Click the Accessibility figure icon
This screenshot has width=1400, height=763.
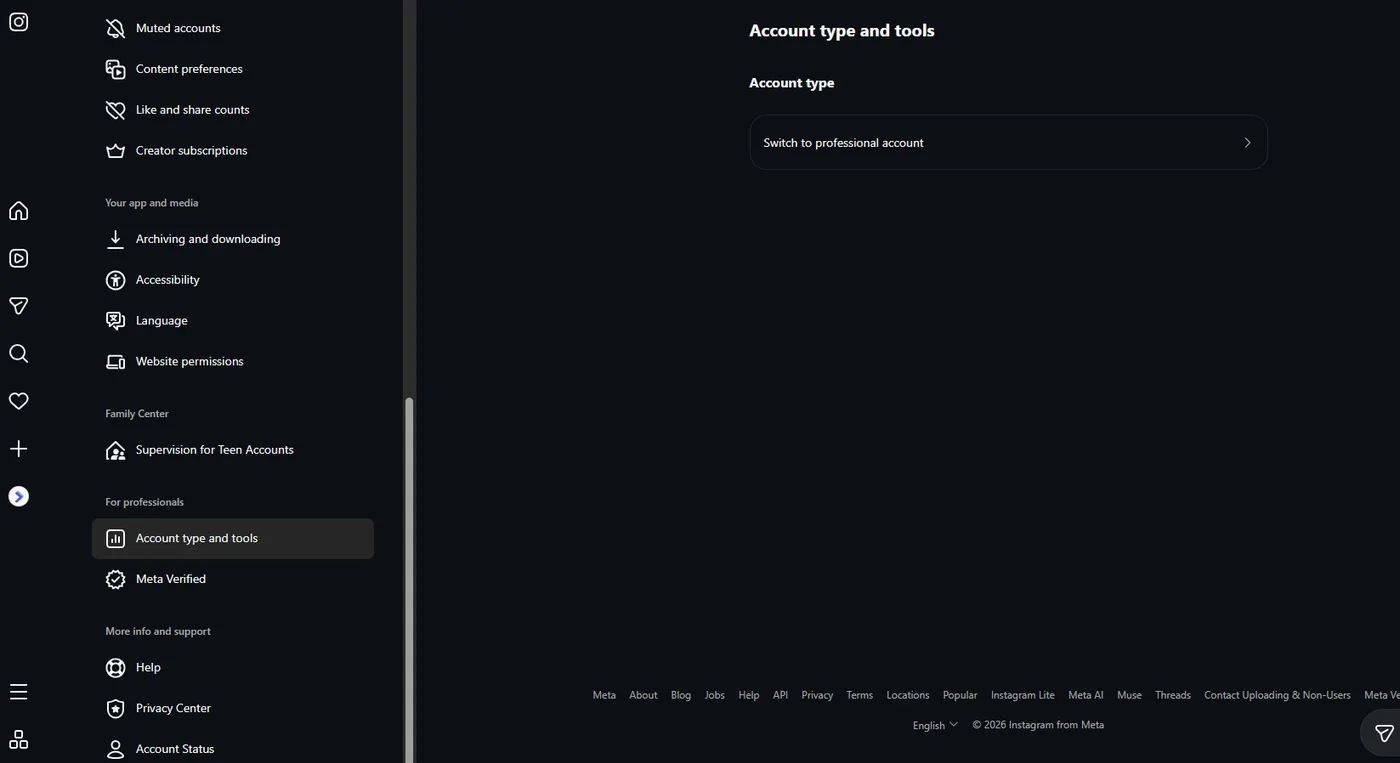coord(116,280)
